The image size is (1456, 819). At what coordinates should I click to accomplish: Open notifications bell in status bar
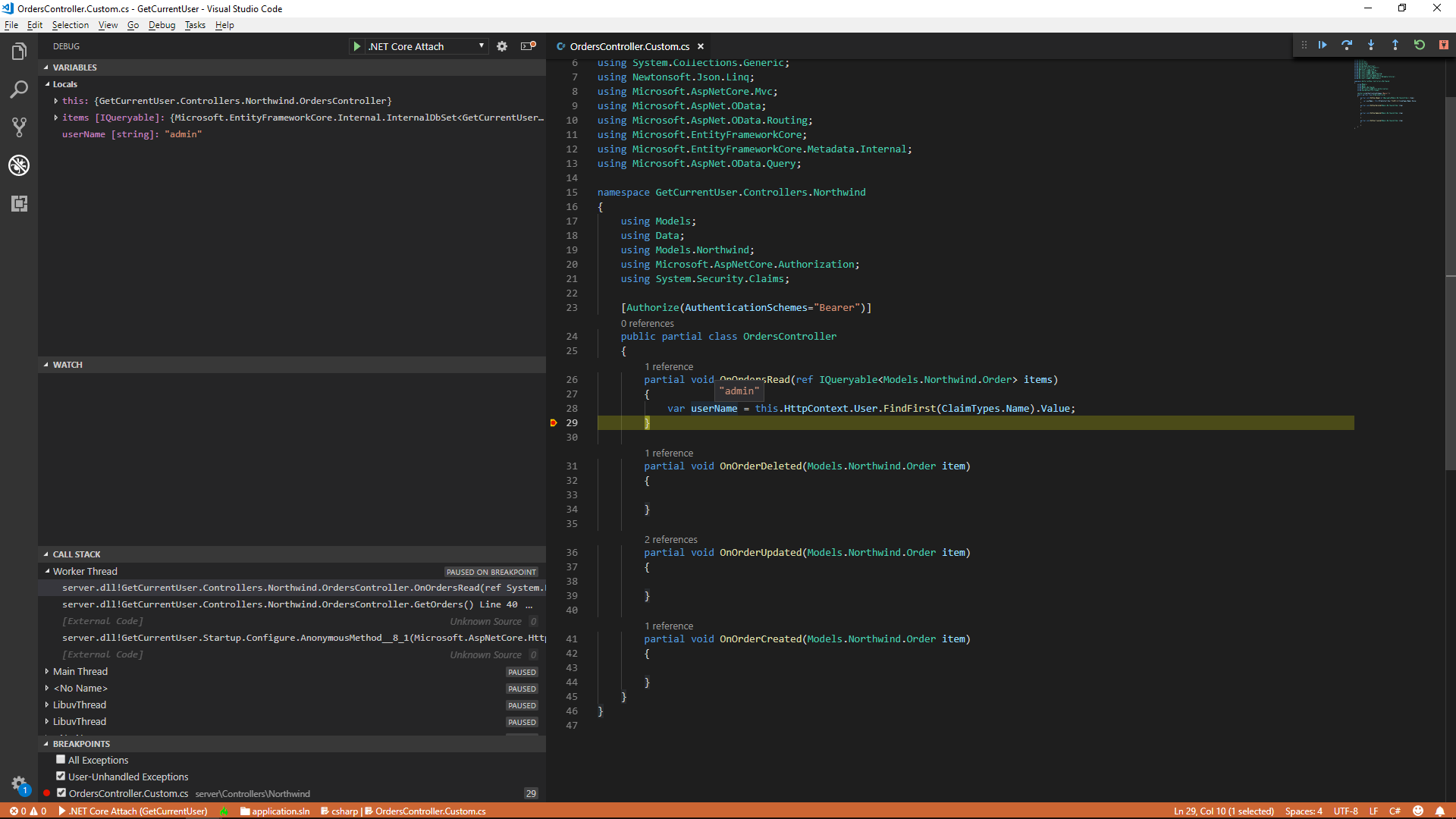pos(1439,811)
